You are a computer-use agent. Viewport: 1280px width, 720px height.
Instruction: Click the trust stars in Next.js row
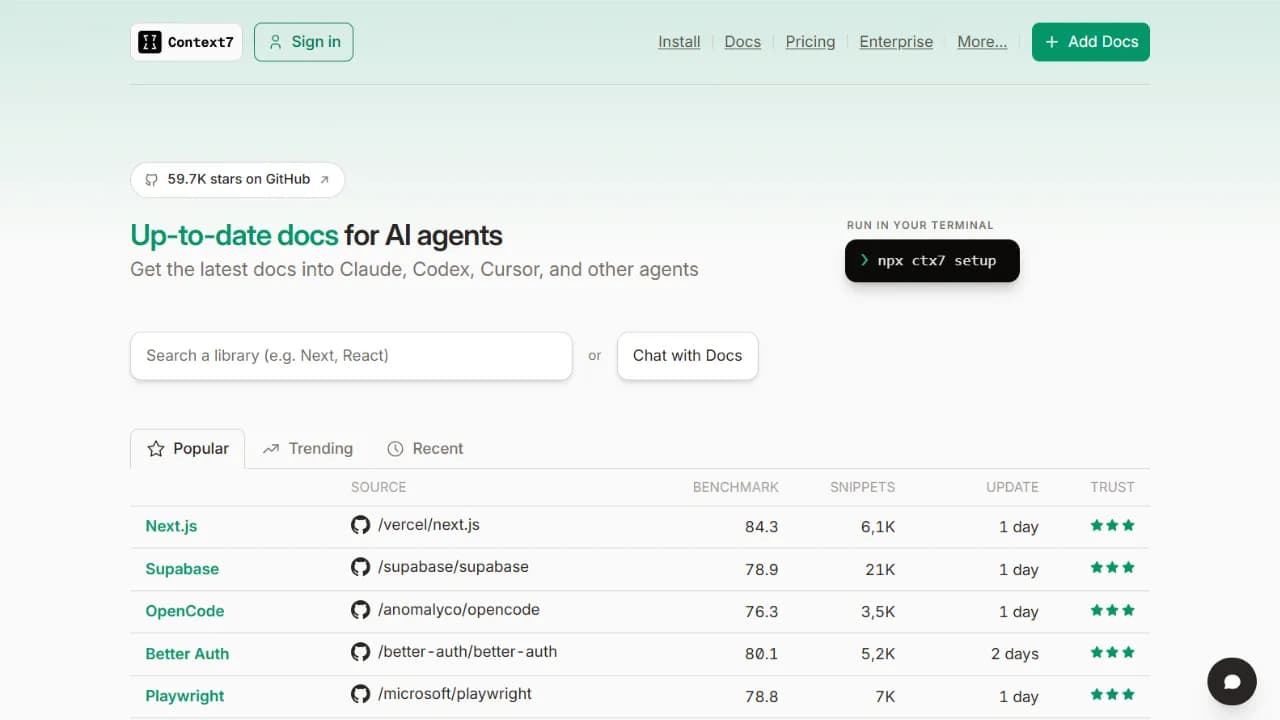coord(1112,525)
